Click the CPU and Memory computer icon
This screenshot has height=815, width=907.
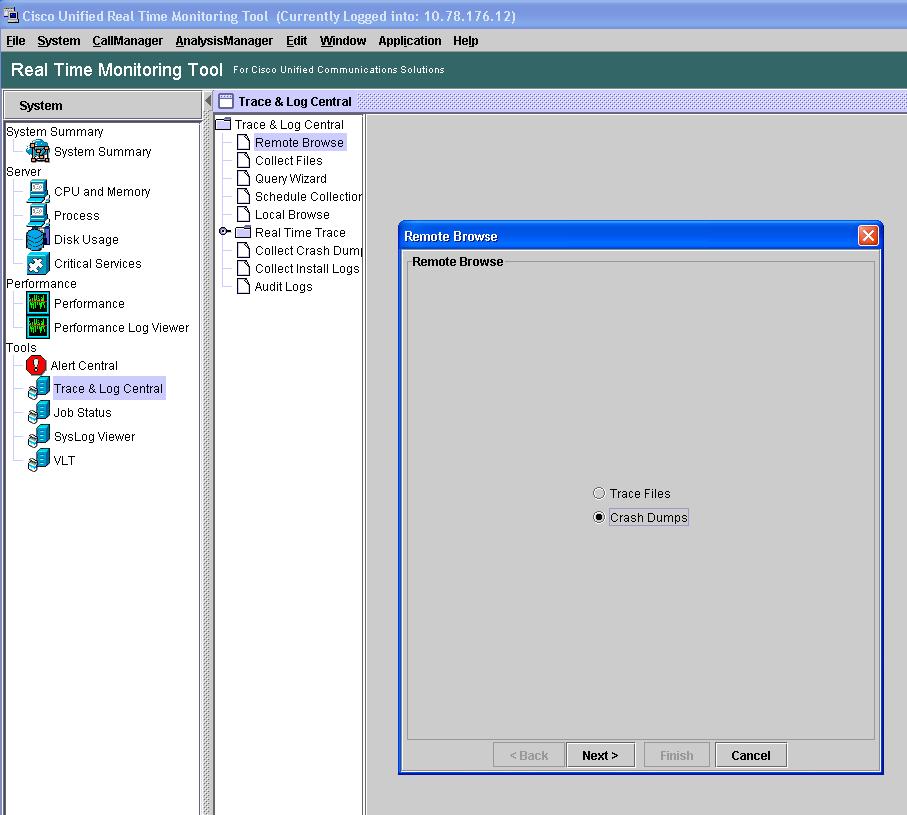38,191
